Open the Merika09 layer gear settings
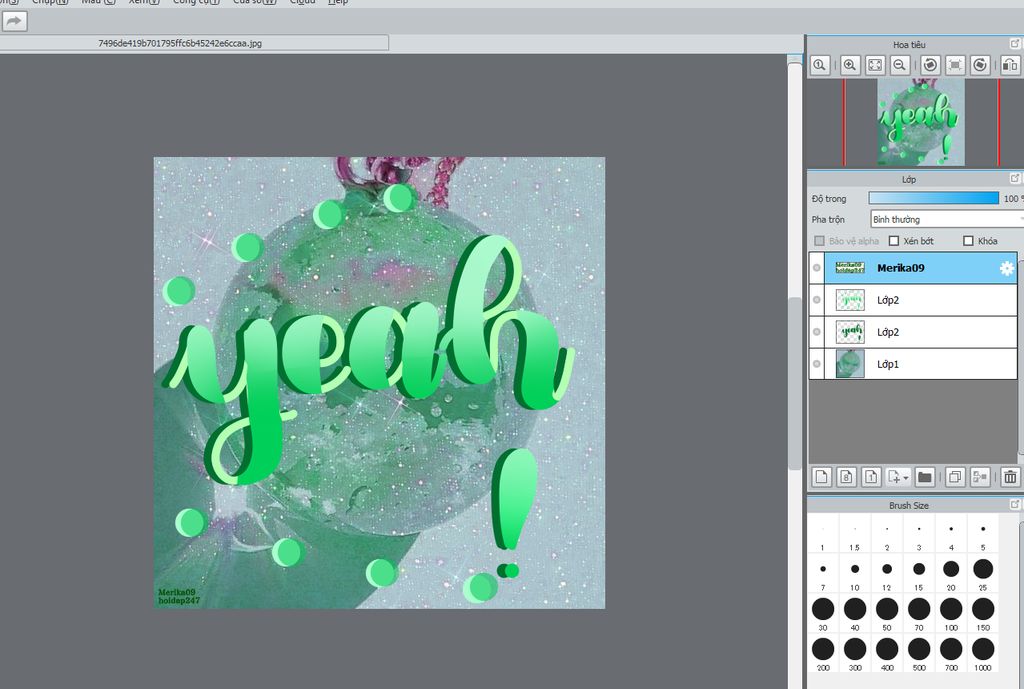 [x=1007, y=268]
